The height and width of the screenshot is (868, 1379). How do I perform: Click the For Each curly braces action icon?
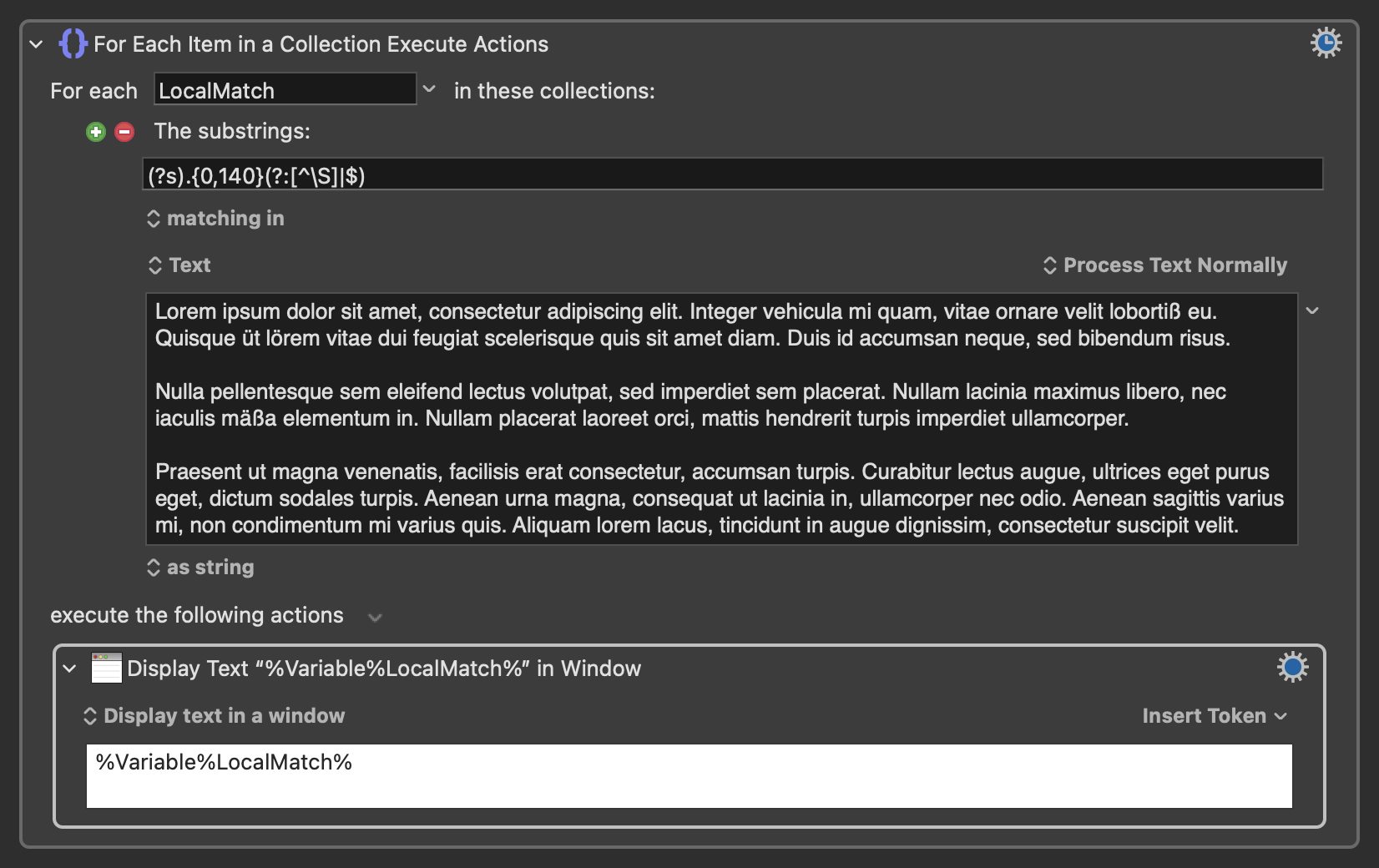click(x=73, y=43)
